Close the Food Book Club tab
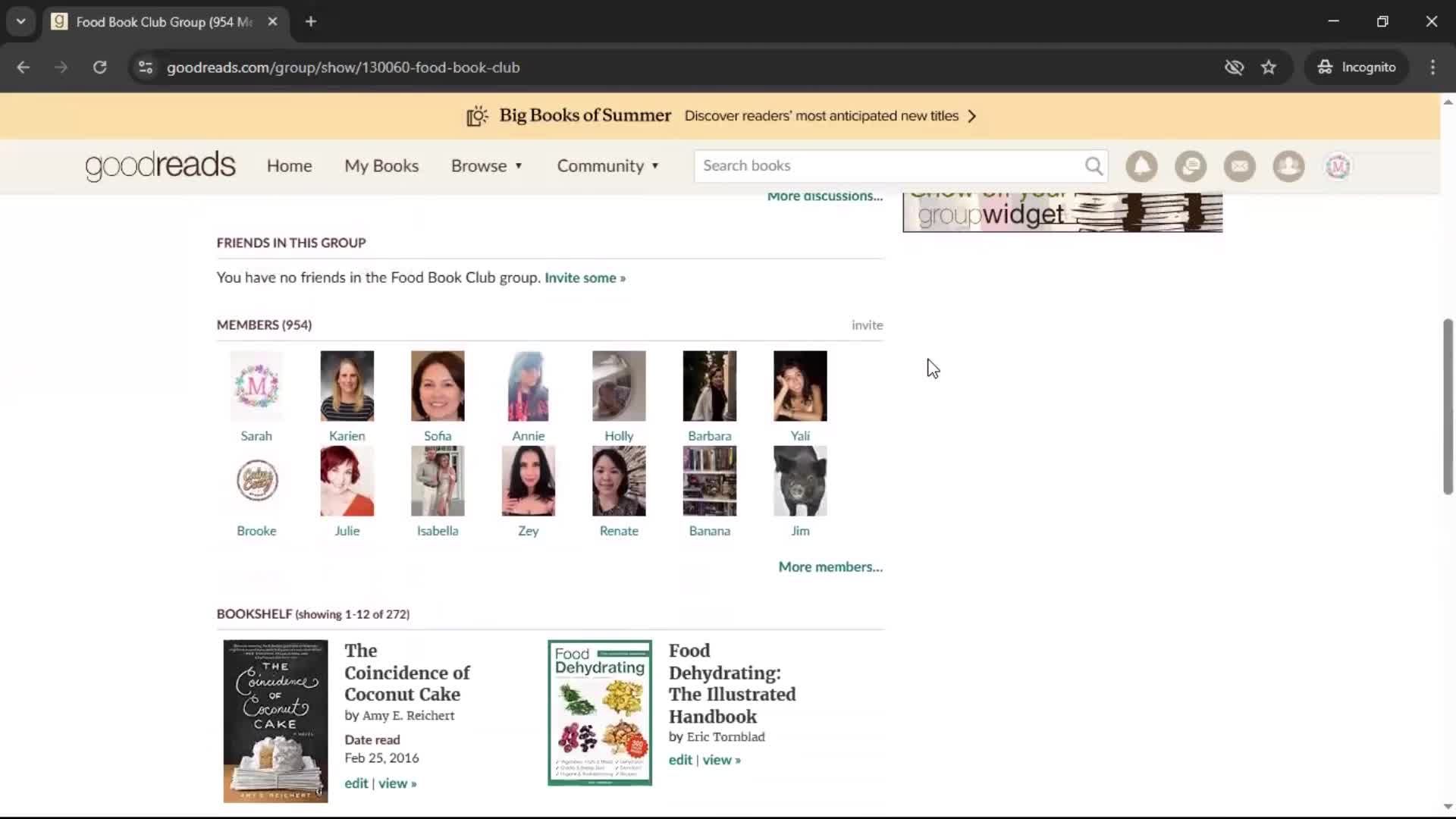 pyautogui.click(x=272, y=21)
